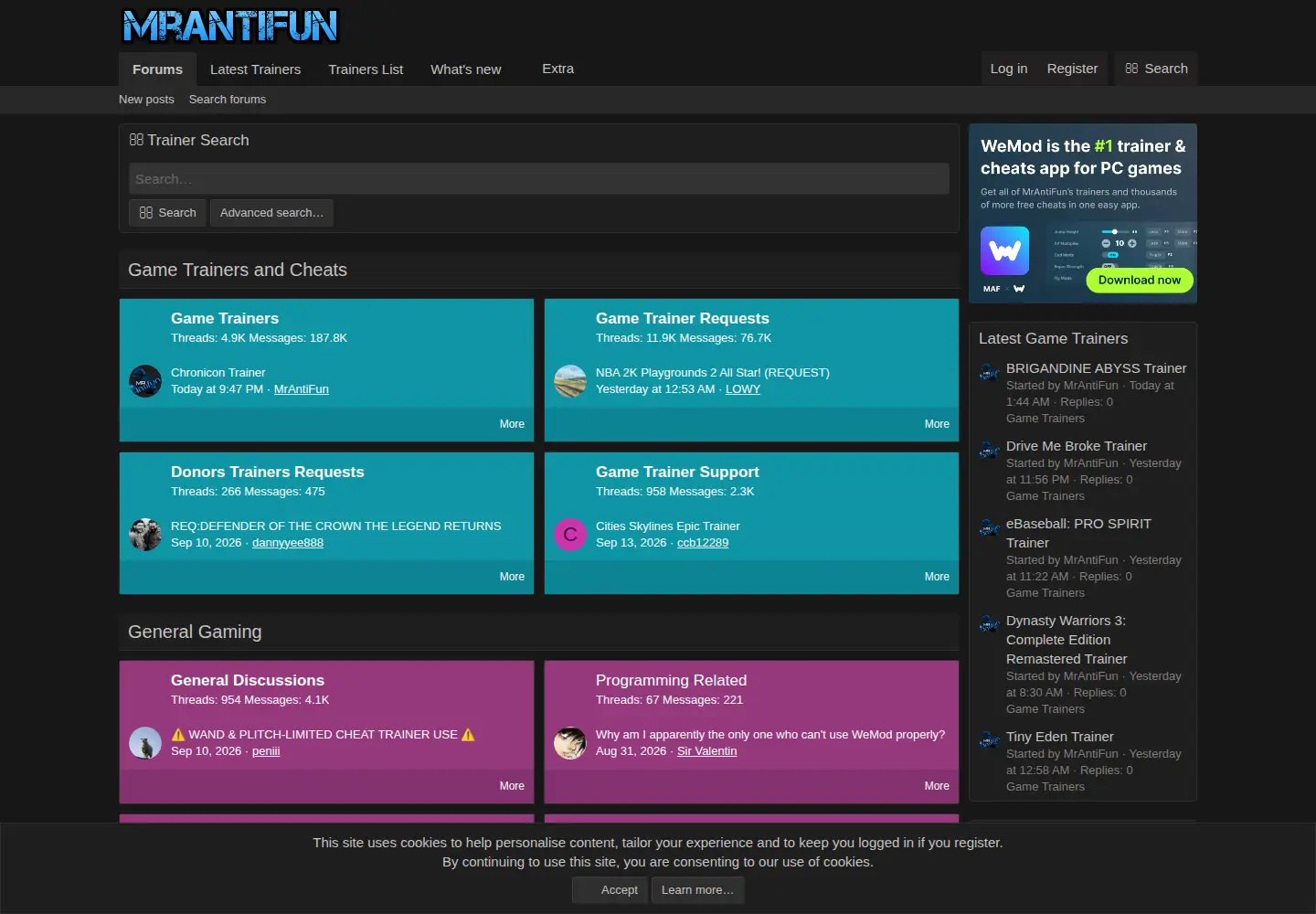
Task: Expand More in General Discussions card
Action: pos(512,786)
